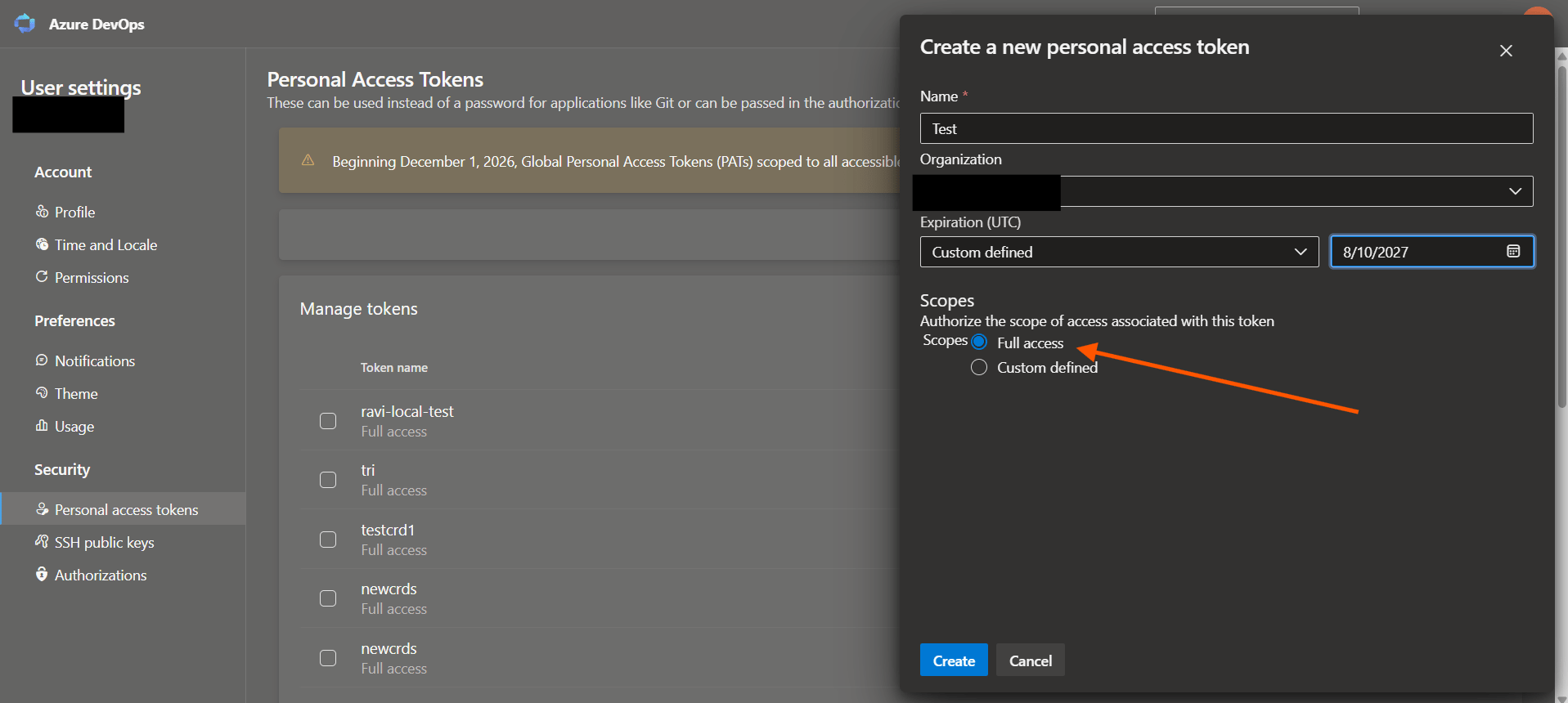Open the Organization dropdown
This screenshot has height=703, width=1568.
click(x=1226, y=191)
